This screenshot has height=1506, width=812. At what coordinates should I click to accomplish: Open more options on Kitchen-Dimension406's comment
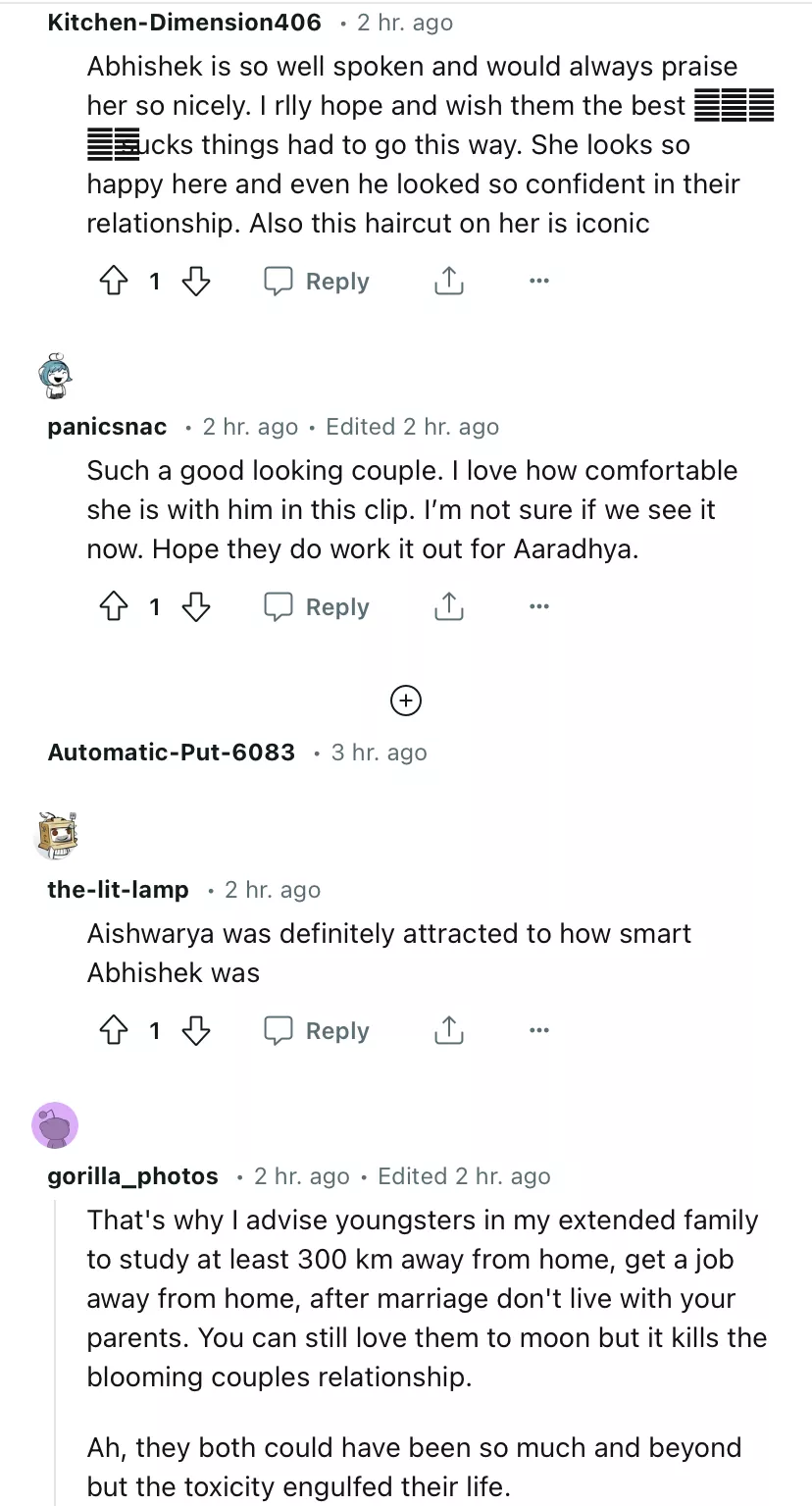(538, 282)
